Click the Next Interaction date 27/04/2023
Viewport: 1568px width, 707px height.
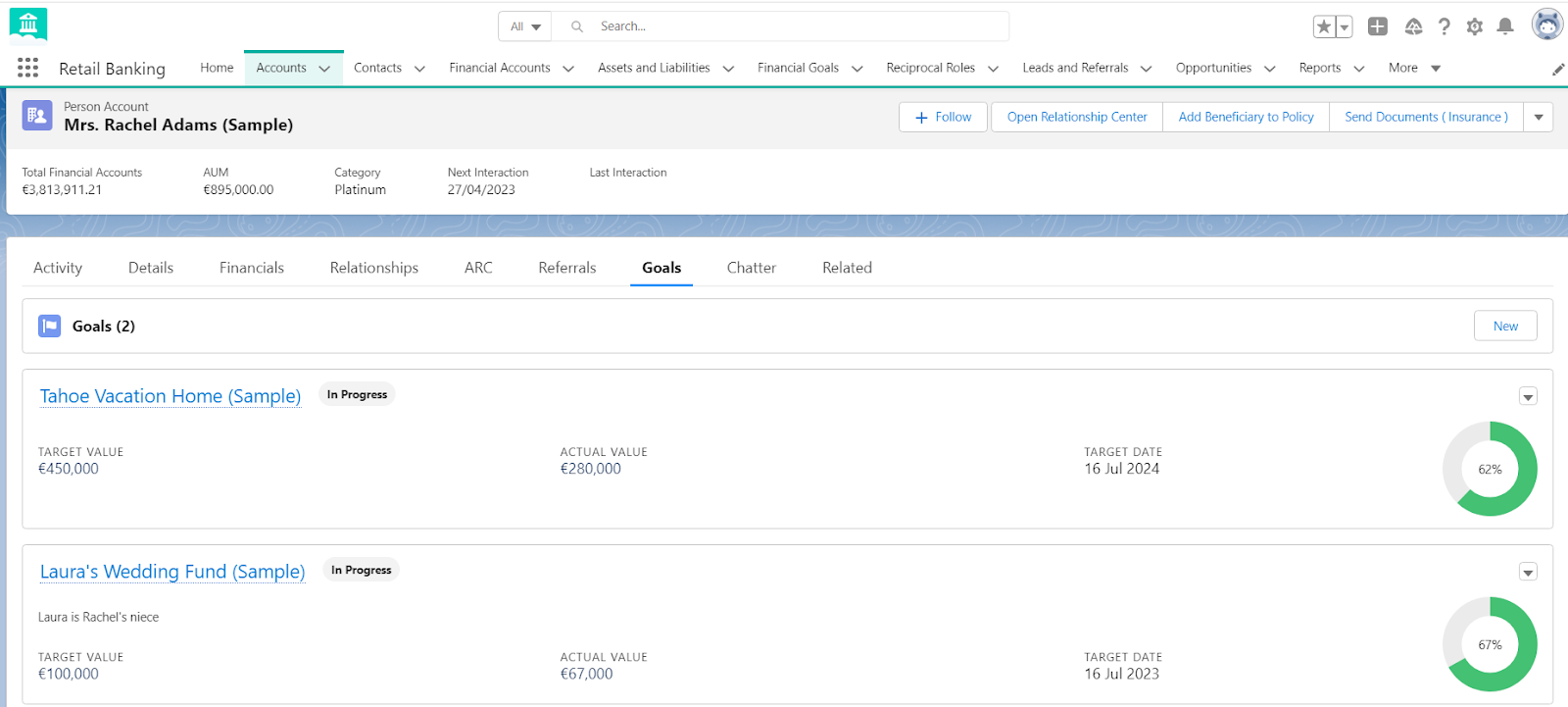[x=481, y=190]
